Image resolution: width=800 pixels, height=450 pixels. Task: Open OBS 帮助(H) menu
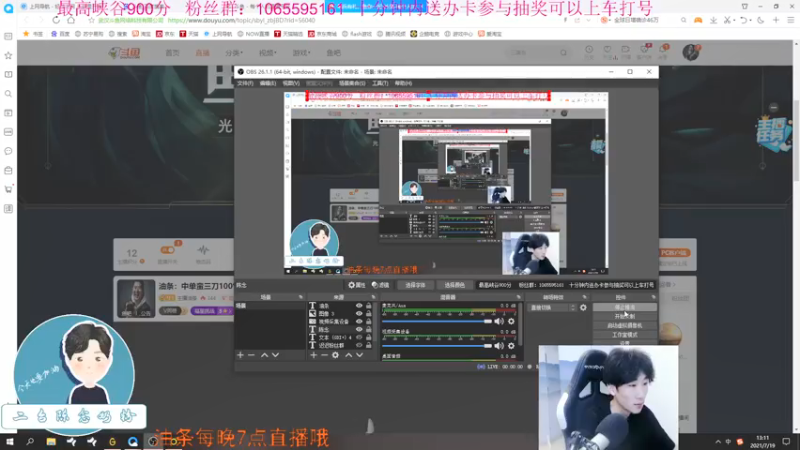pos(403,83)
